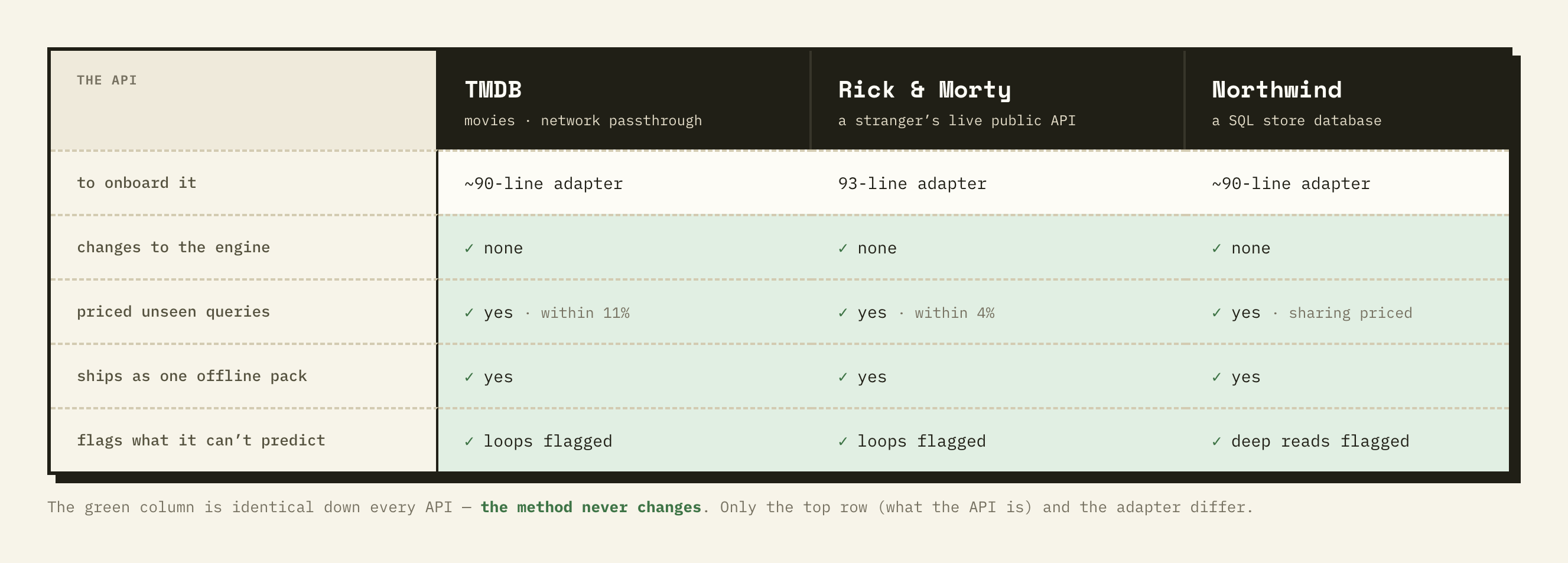This screenshot has width=1568, height=563.
Task: Click "a stranger's live public API" subtitle
Action: [957, 121]
